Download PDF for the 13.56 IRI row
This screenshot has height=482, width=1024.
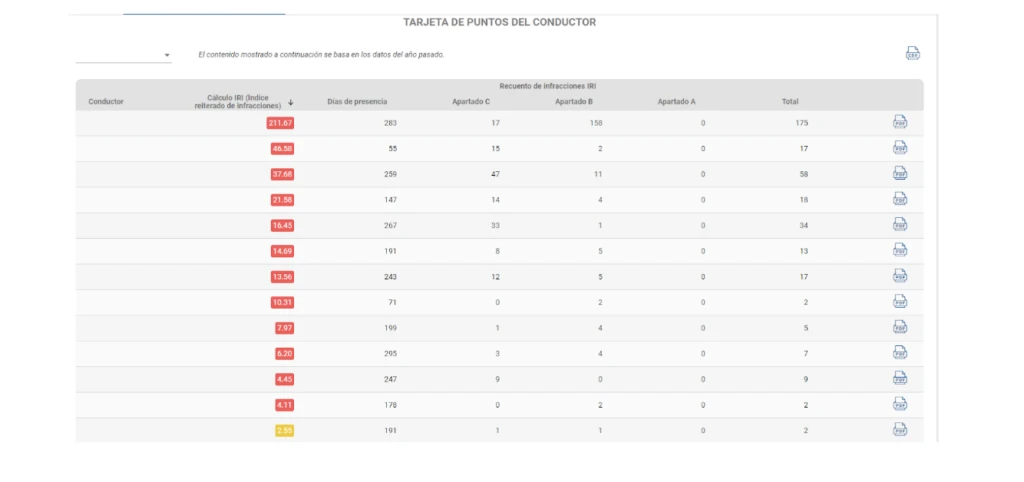(900, 276)
